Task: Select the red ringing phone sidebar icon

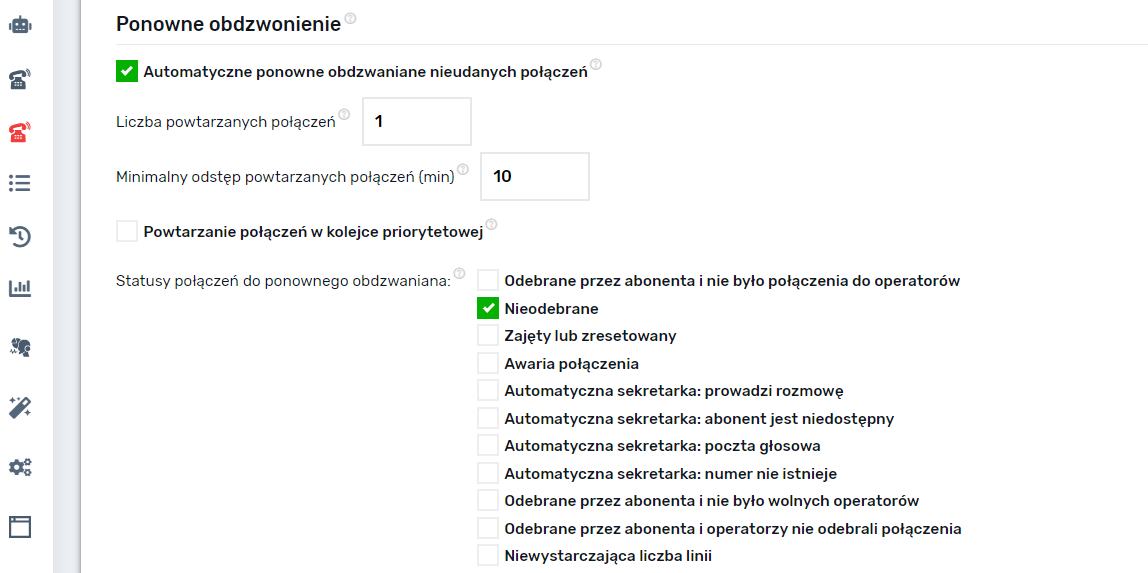Action: click(x=20, y=131)
